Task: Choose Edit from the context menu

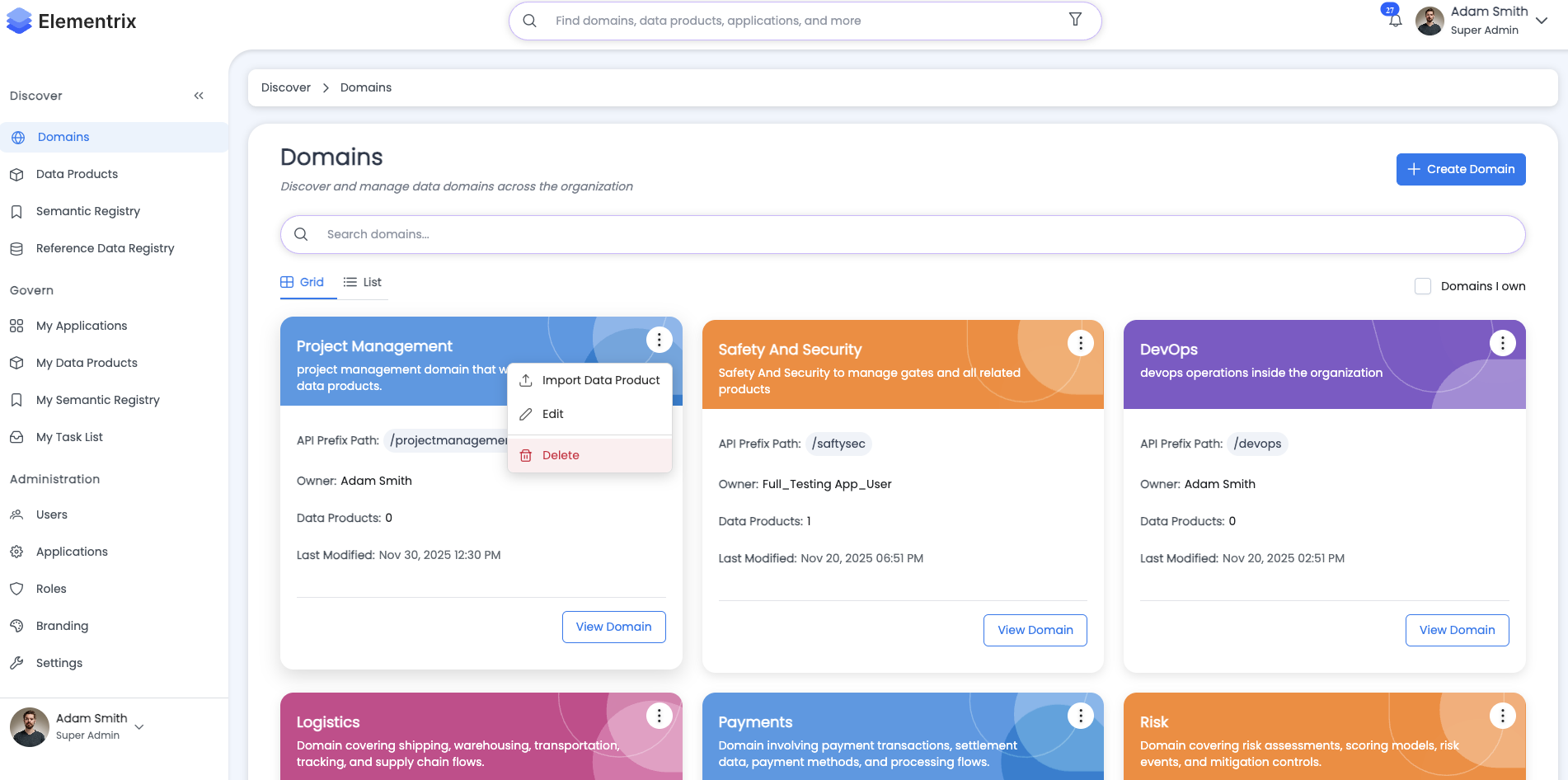Action: [x=590, y=414]
